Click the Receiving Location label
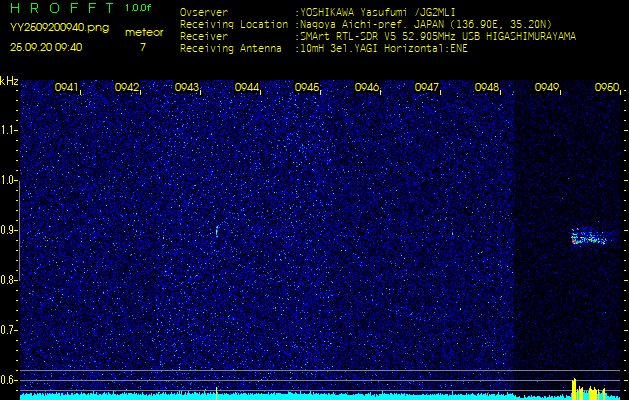The height and width of the screenshot is (400, 629). pos(234,24)
